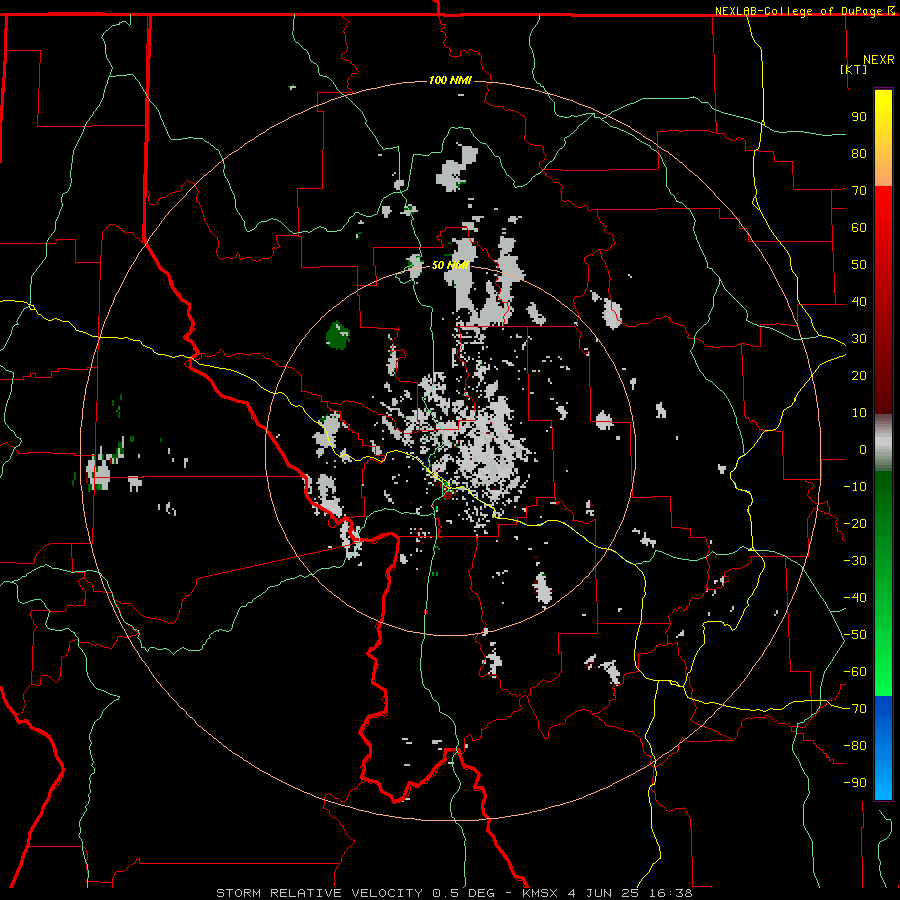The image size is (900, 900).
Task: Click the NEXR label above the color scale
Action: tap(878, 60)
